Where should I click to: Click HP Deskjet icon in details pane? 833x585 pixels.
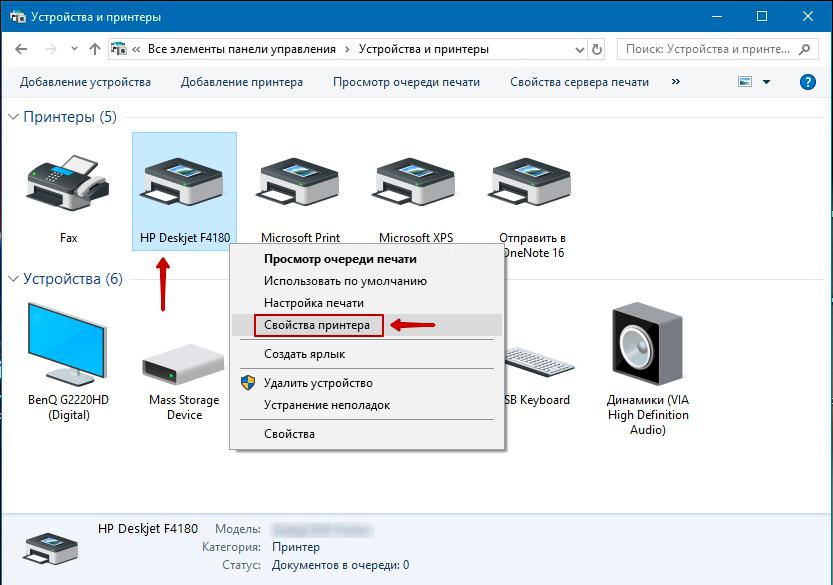[51, 548]
